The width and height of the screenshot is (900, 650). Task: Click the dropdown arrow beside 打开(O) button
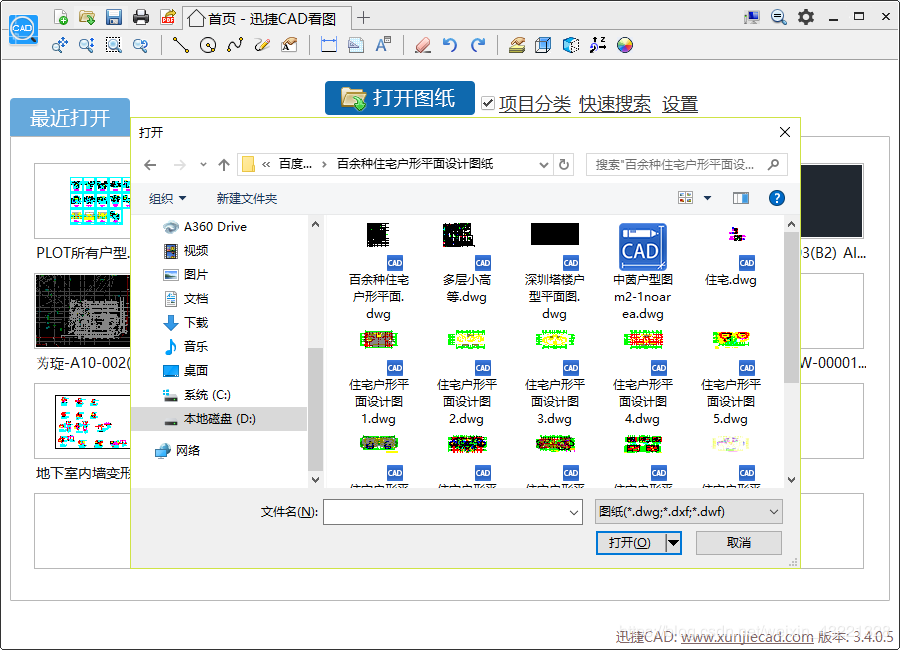pos(673,543)
